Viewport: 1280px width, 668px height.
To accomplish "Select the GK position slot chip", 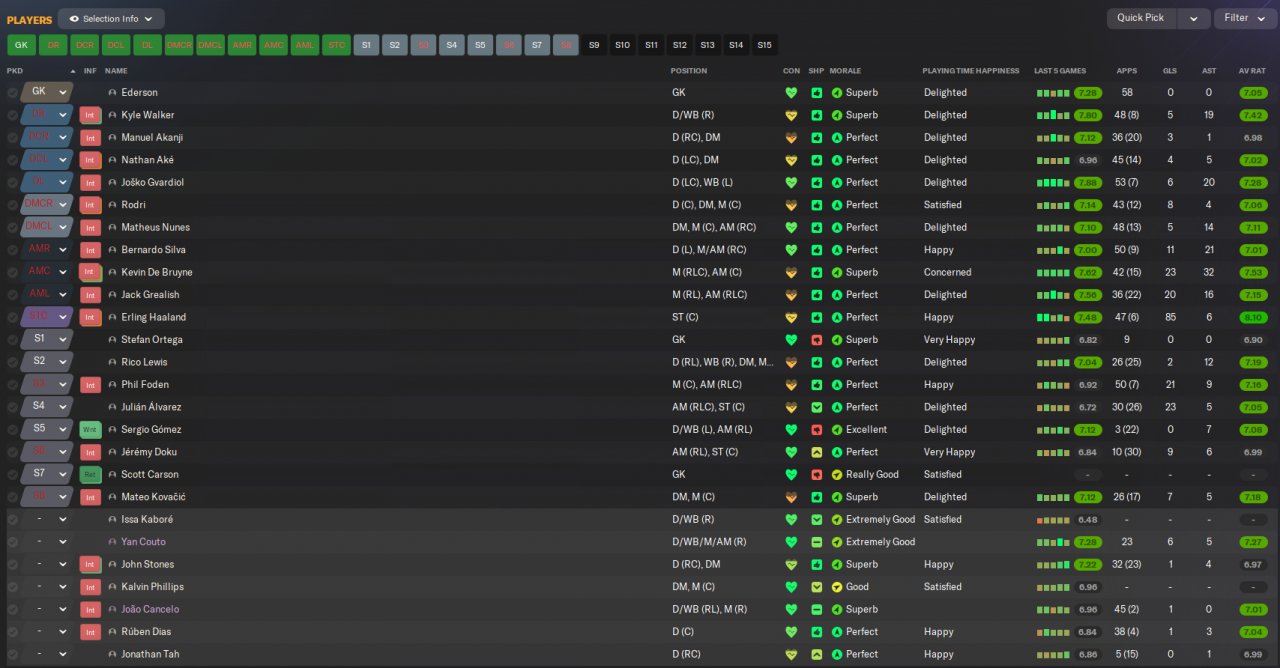I will 21,45.
